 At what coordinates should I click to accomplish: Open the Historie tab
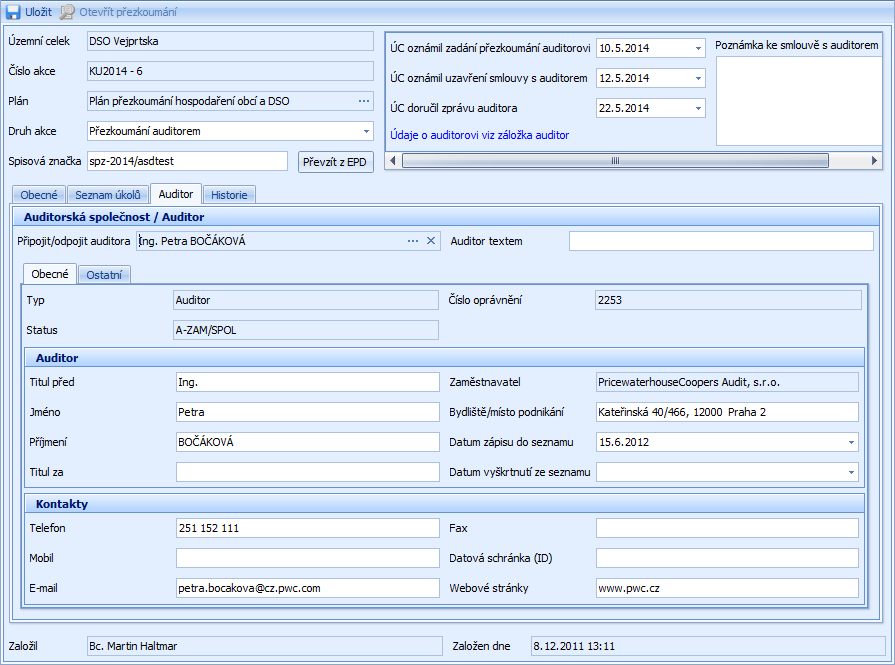(x=229, y=195)
